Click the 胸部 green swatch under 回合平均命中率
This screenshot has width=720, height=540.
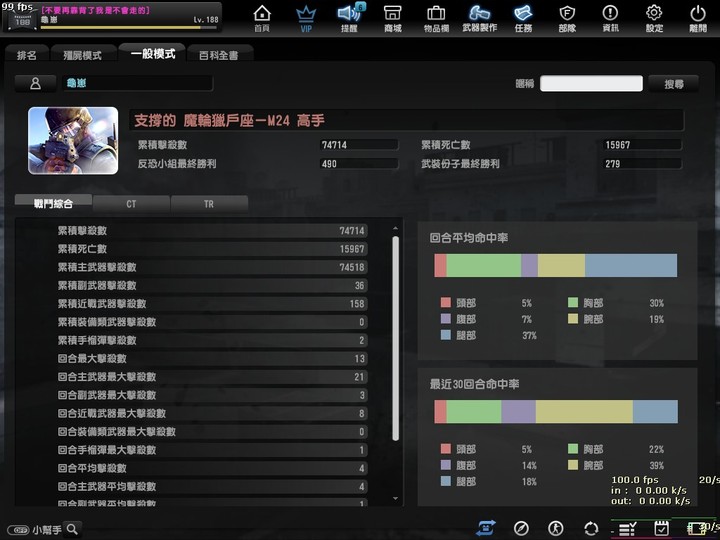(x=573, y=302)
